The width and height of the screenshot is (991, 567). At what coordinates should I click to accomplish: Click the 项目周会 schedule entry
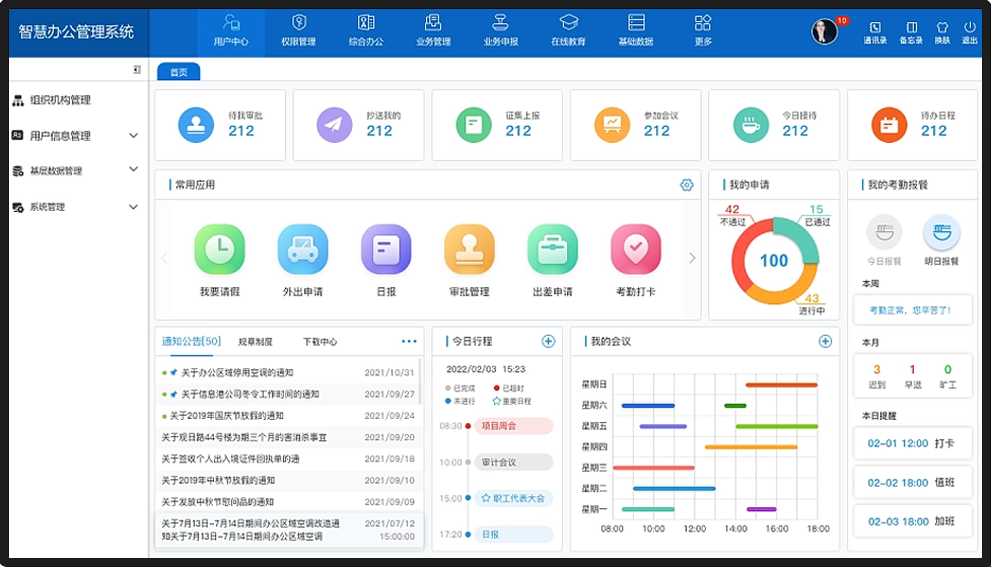(x=513, y=426)
